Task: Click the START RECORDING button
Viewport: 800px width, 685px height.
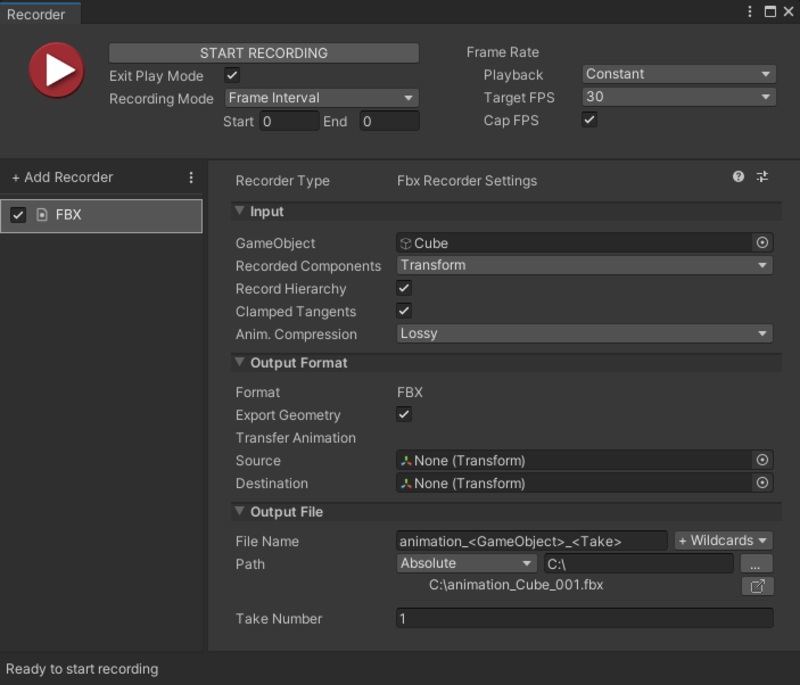Action: 263,53
